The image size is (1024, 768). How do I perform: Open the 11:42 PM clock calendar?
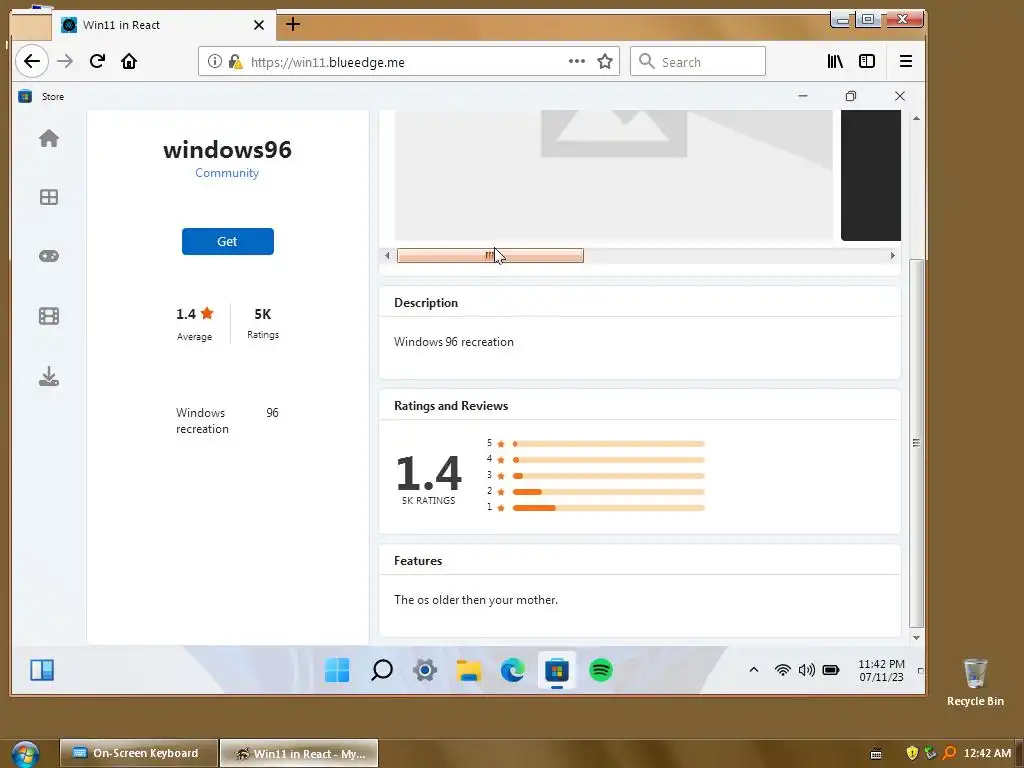click(882, 671)
